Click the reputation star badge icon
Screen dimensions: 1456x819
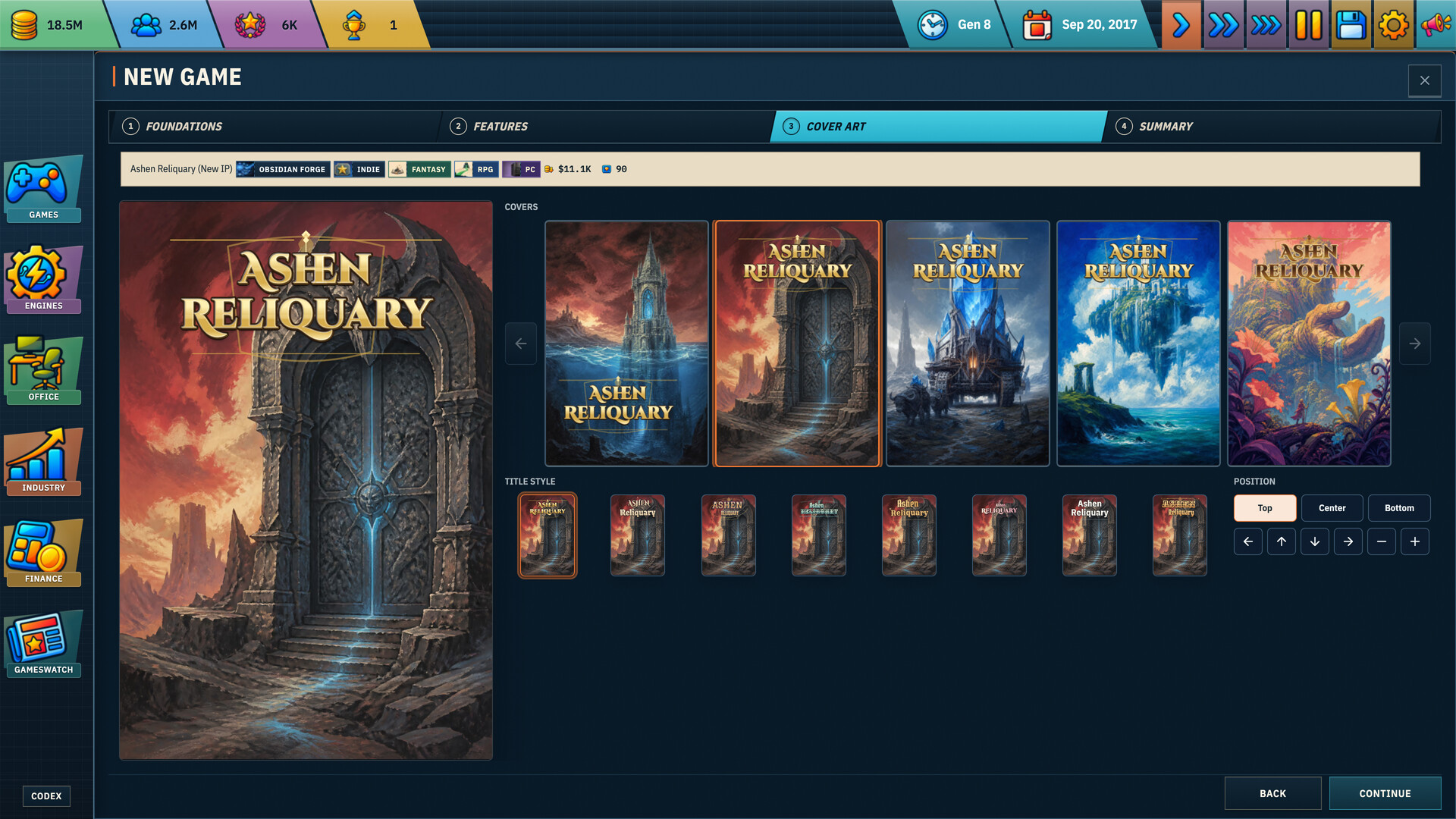[250, 24]
